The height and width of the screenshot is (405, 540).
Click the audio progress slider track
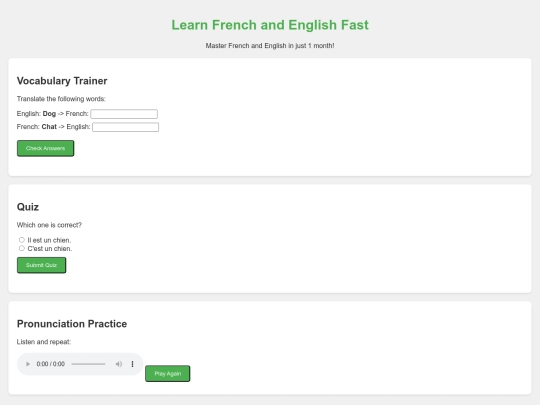point(88,364)
